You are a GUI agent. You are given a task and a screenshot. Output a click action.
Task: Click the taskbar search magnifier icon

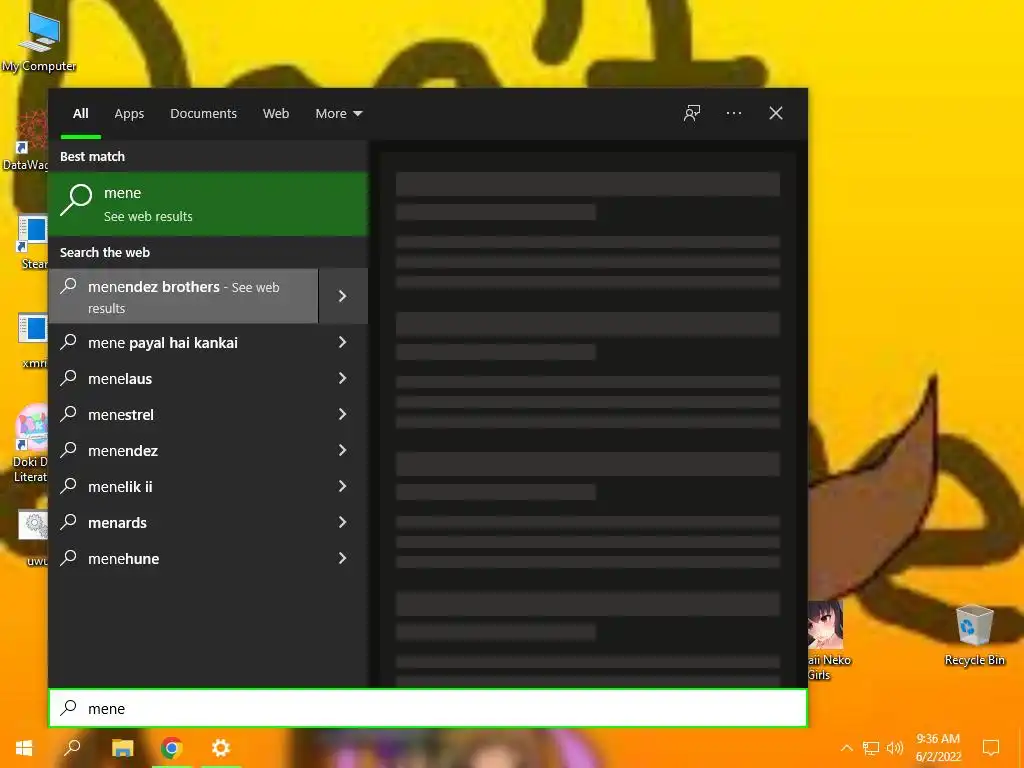tap(72, 748)
